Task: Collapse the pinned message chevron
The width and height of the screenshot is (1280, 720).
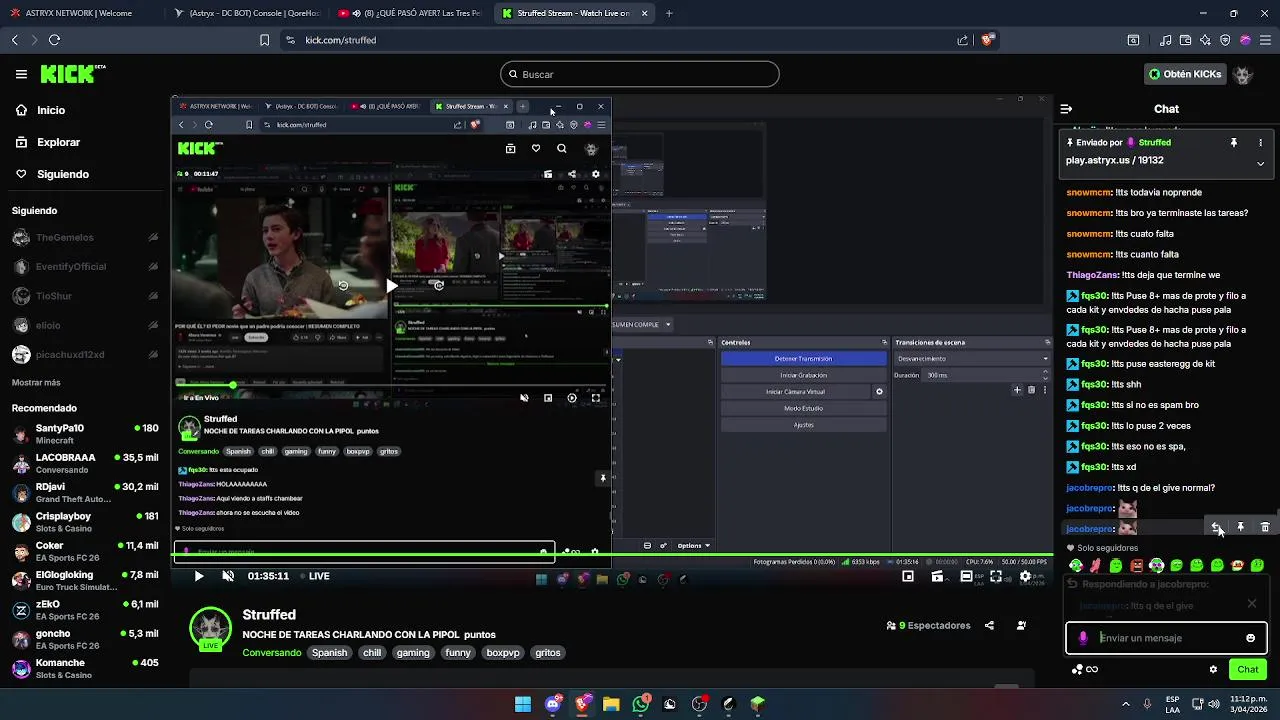Action: click(x=1260, y=163)
